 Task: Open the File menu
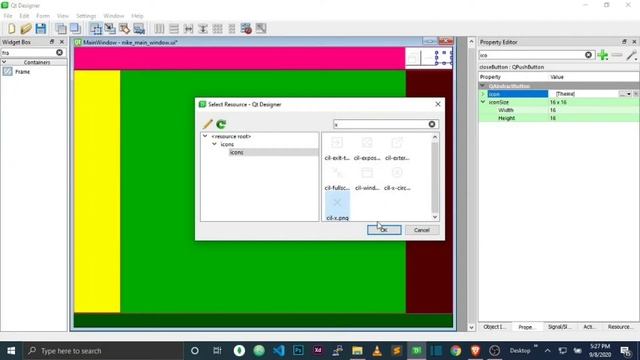8,16
